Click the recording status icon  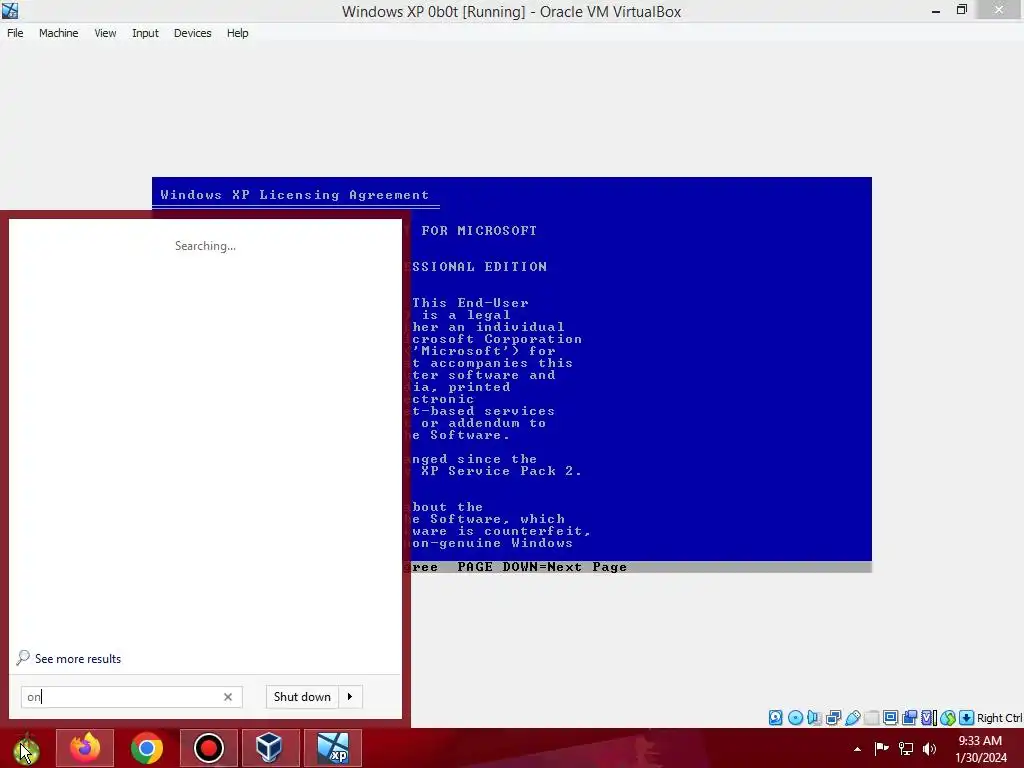coord(909,718)
